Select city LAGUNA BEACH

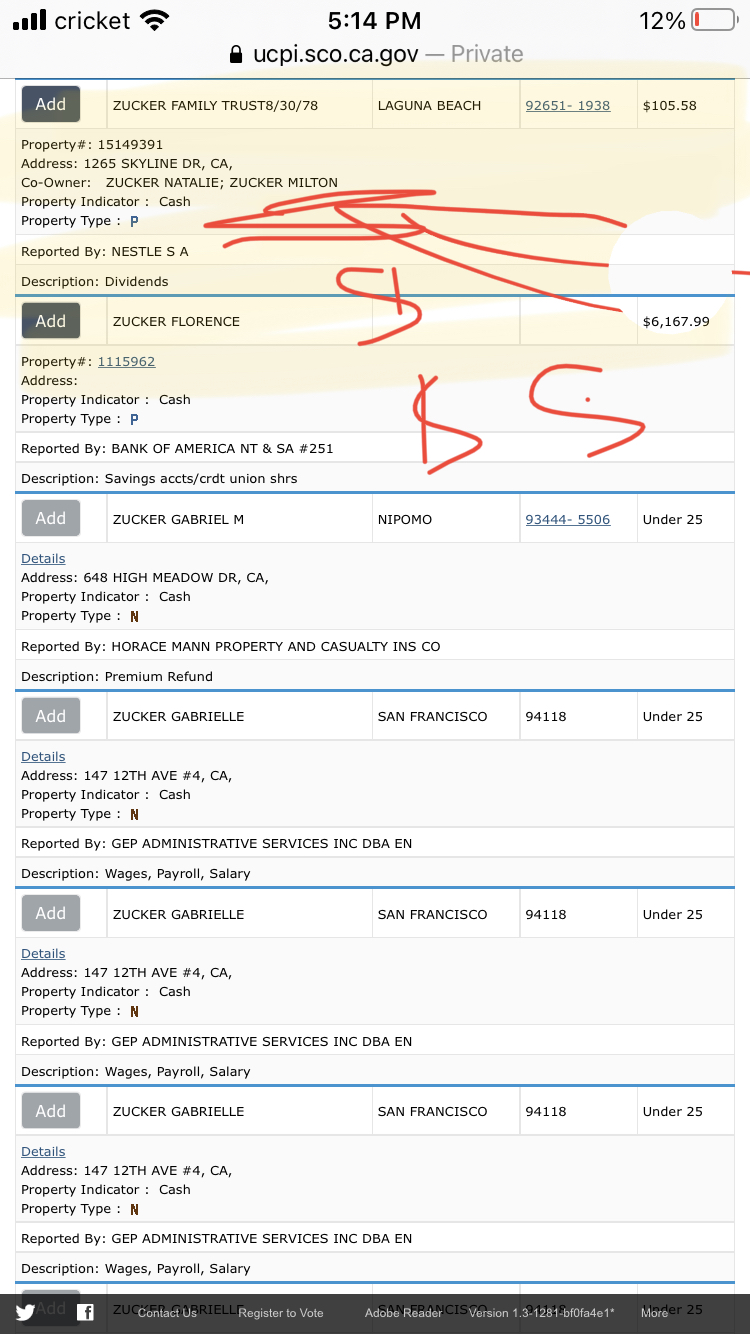click(x=429, y=105)
